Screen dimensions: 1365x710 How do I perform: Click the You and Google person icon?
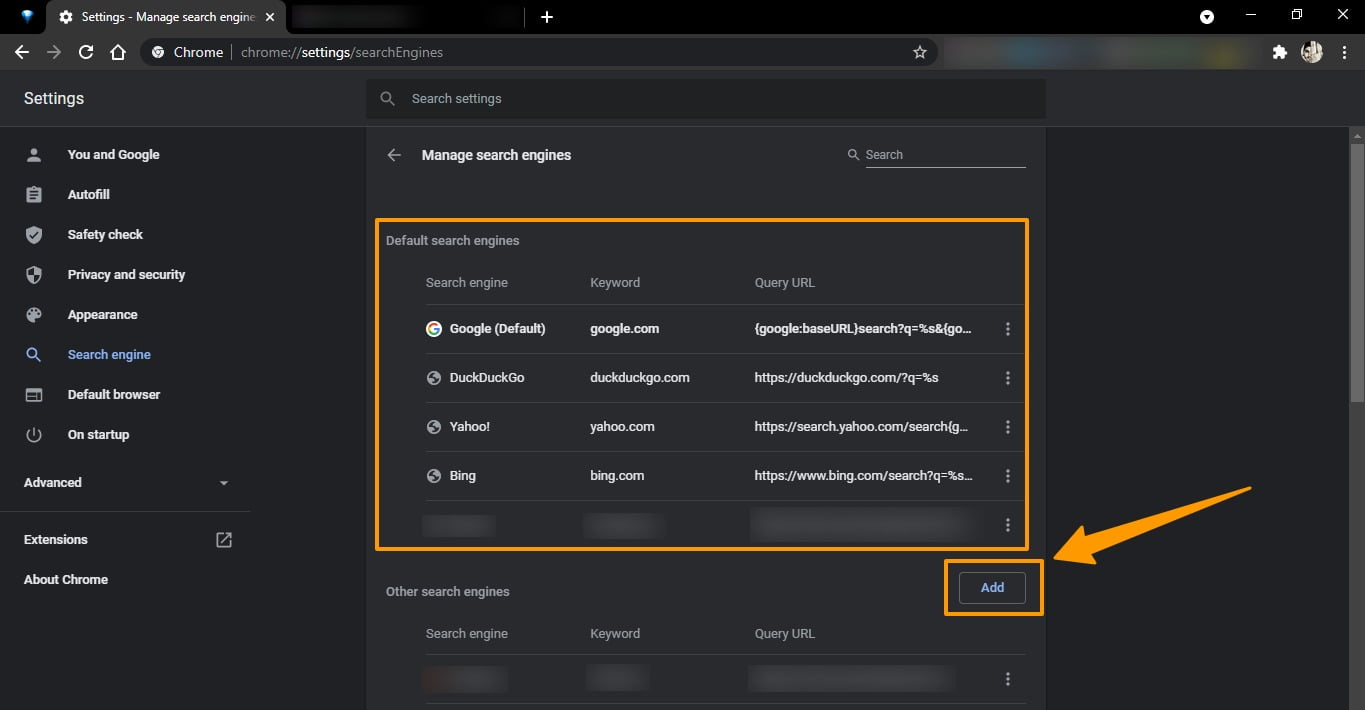tap(34, 155)
